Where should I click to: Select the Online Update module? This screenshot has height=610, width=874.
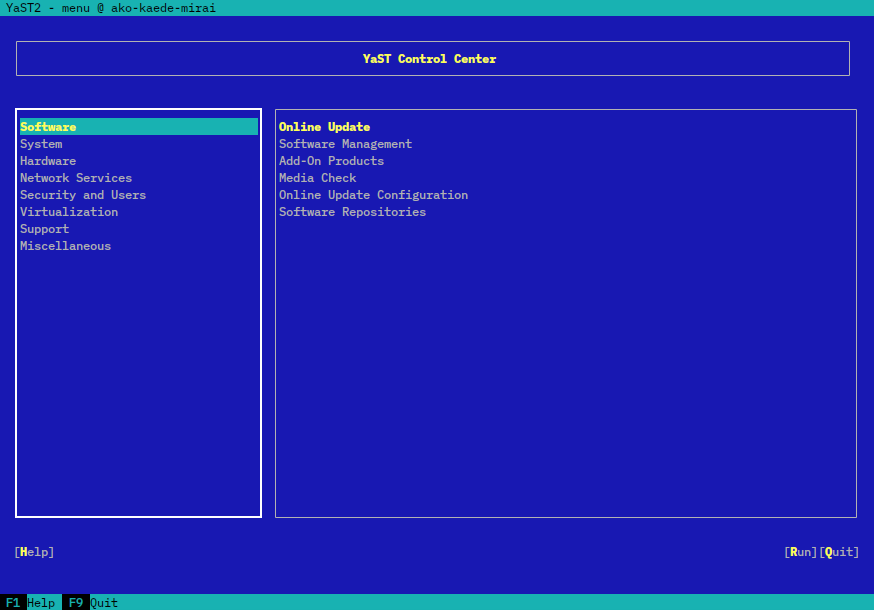[x=324, y=127]
